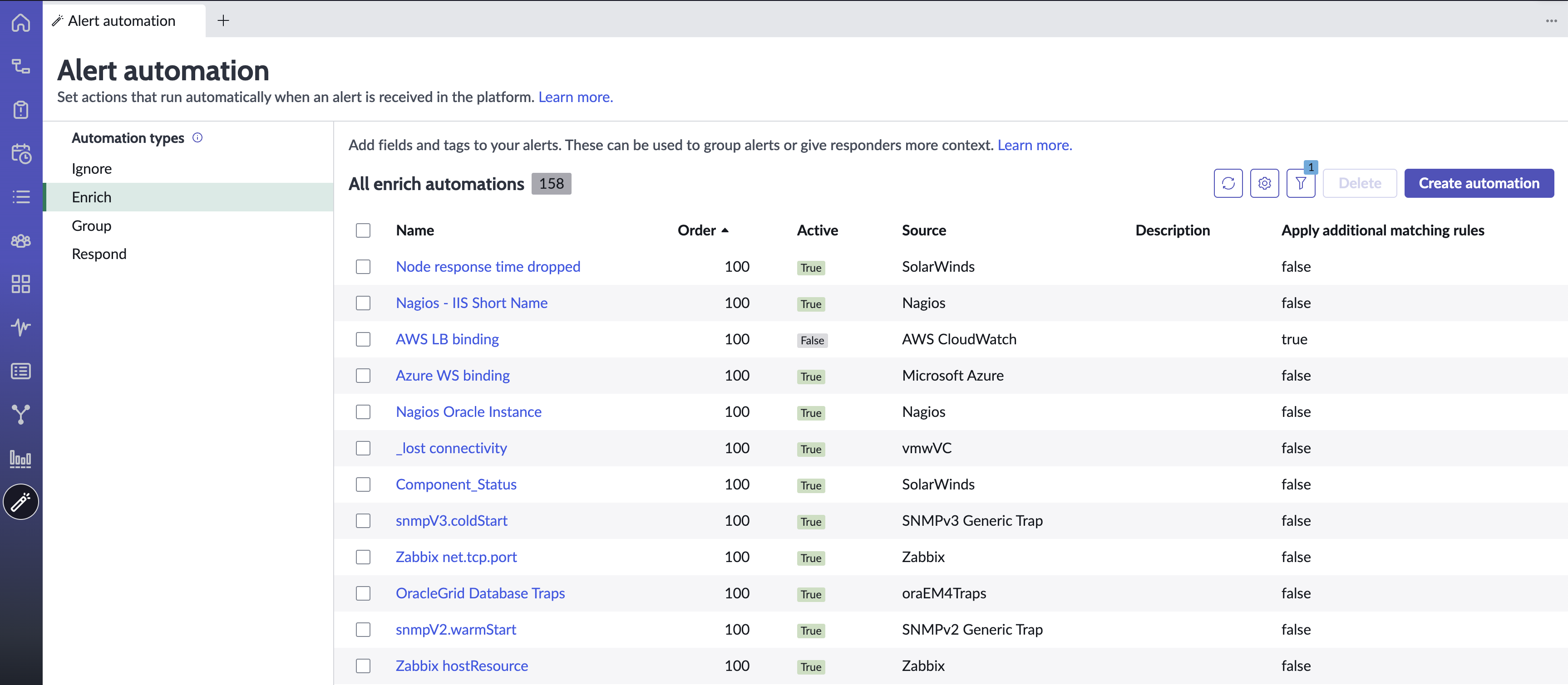Sort by the Order column header
The height and width of the screenshot is (685, 1568).
pos(702,230)
